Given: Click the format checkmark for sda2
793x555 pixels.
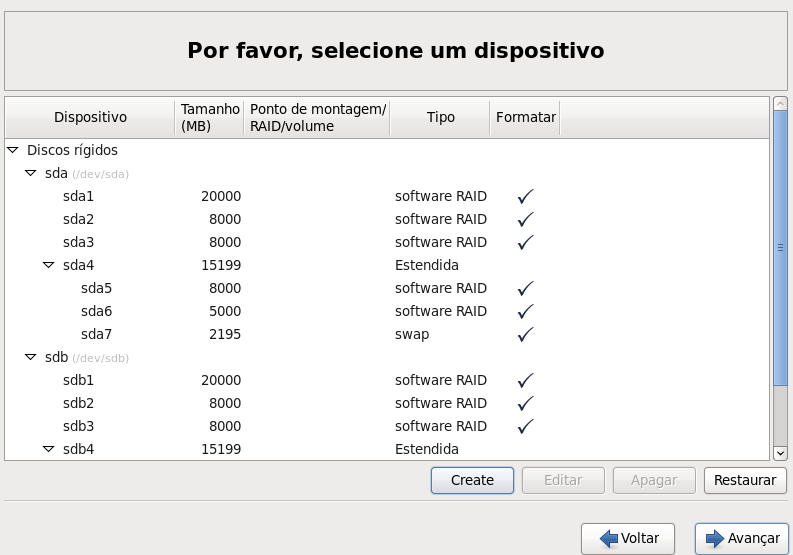Looking at the screenshot, I should coord(525,219).
